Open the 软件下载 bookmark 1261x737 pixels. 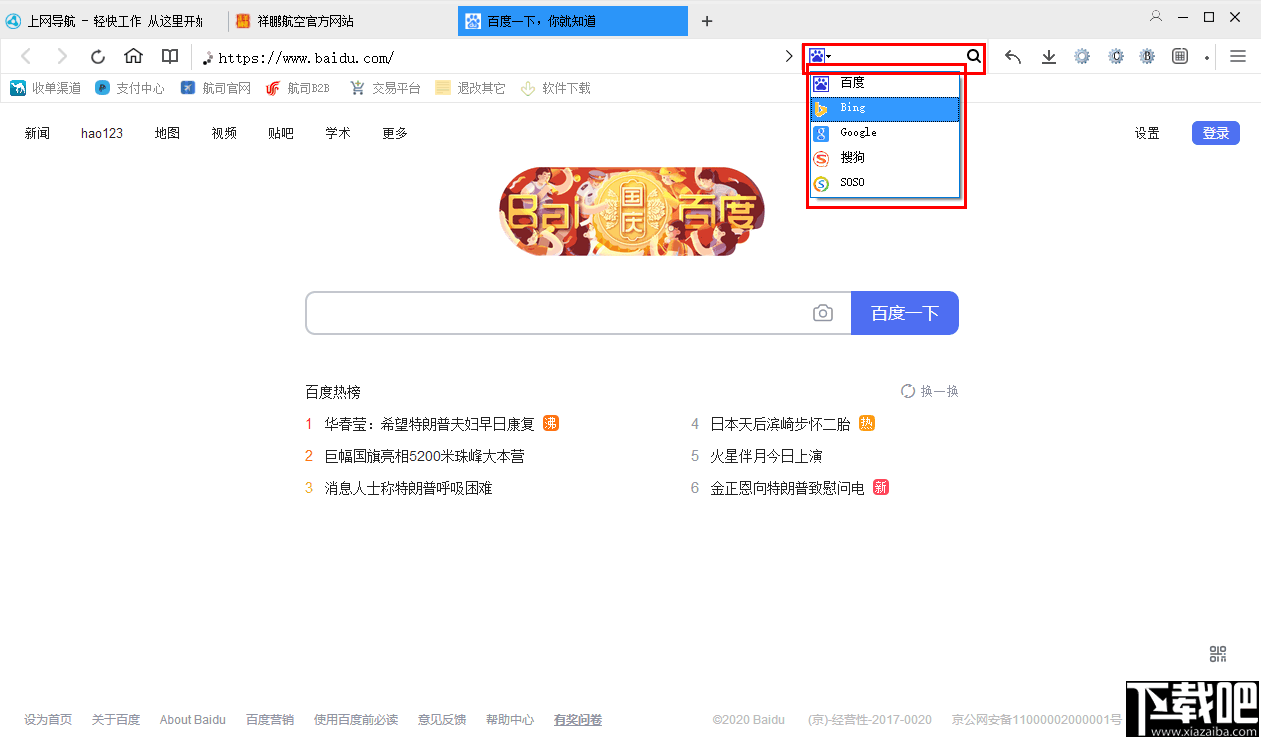pos(556,88)
